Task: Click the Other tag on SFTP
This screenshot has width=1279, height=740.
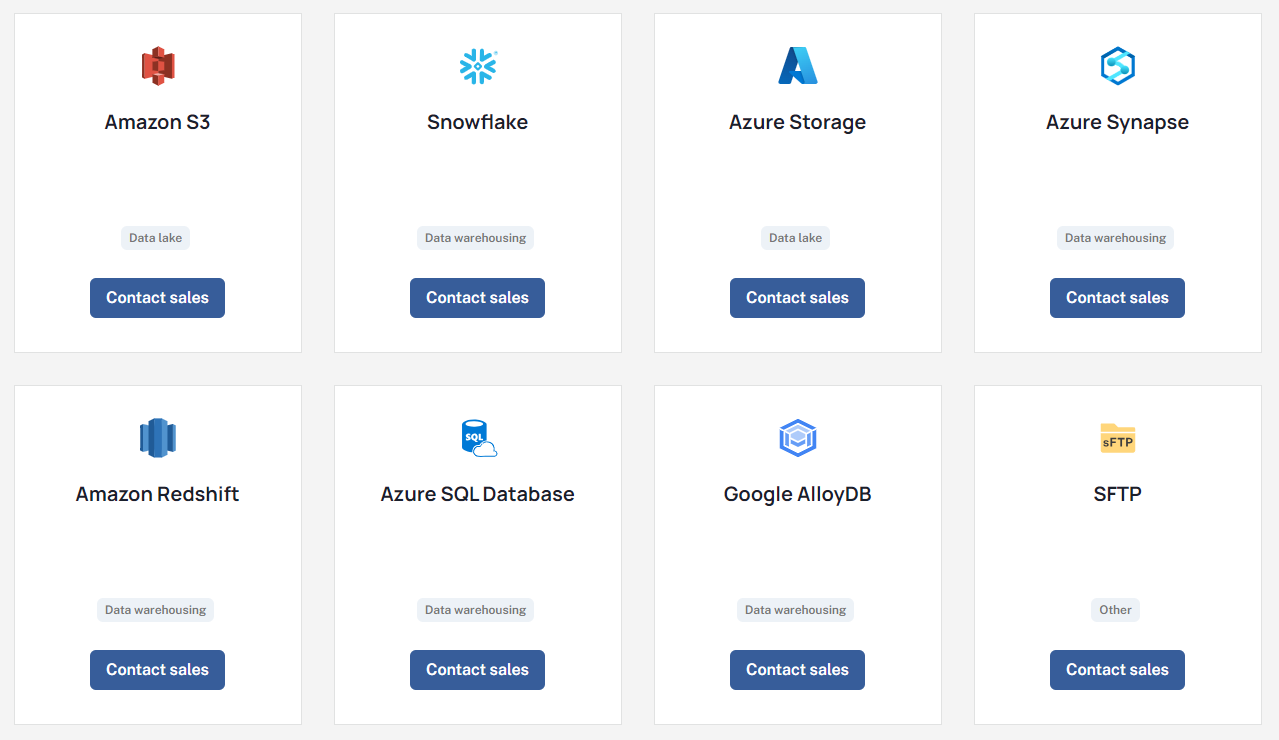Action: [x=1115, y=610]
